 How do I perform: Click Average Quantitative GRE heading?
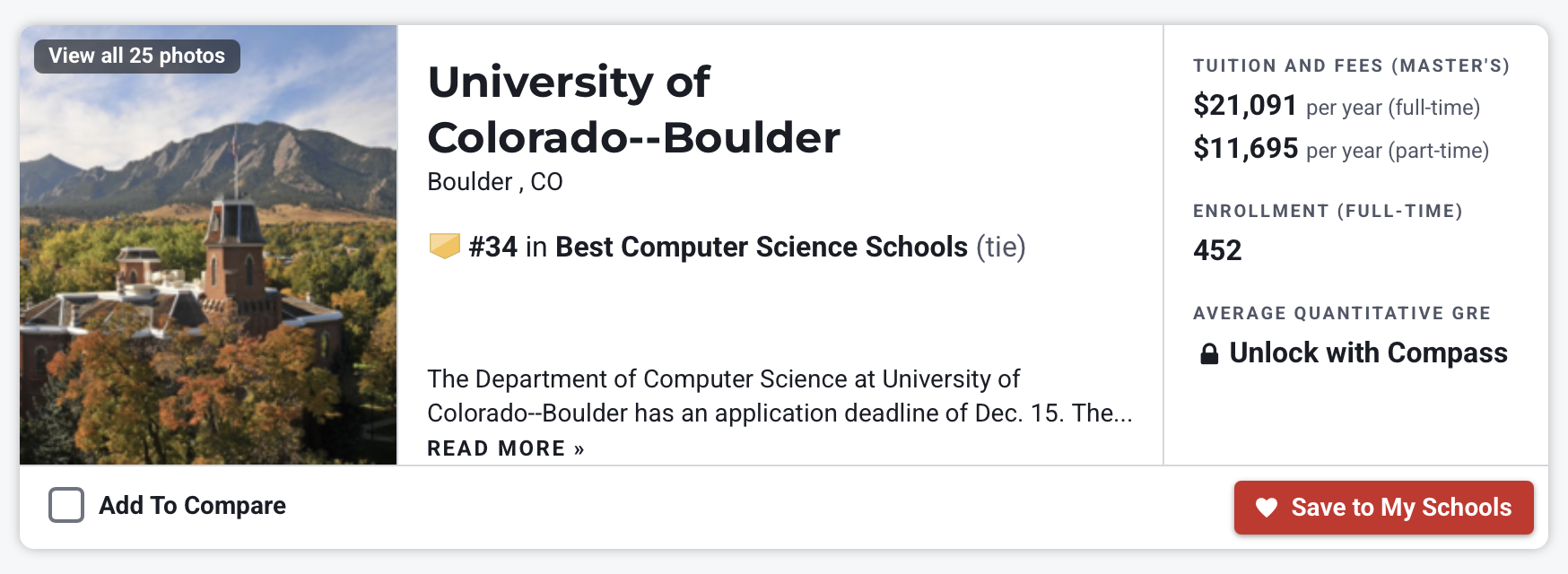[1341, 313]
